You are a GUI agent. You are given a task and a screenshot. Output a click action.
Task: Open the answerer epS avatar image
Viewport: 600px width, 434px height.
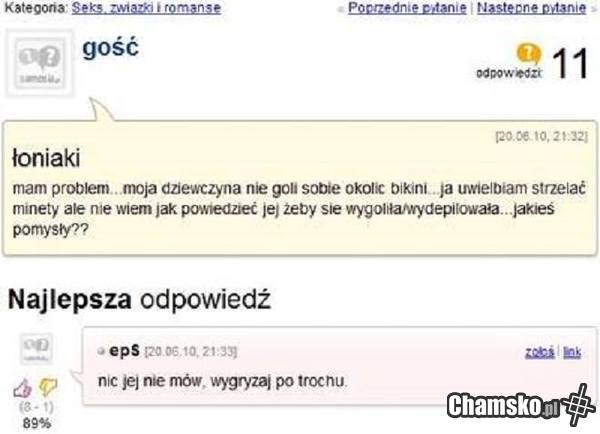36,349
